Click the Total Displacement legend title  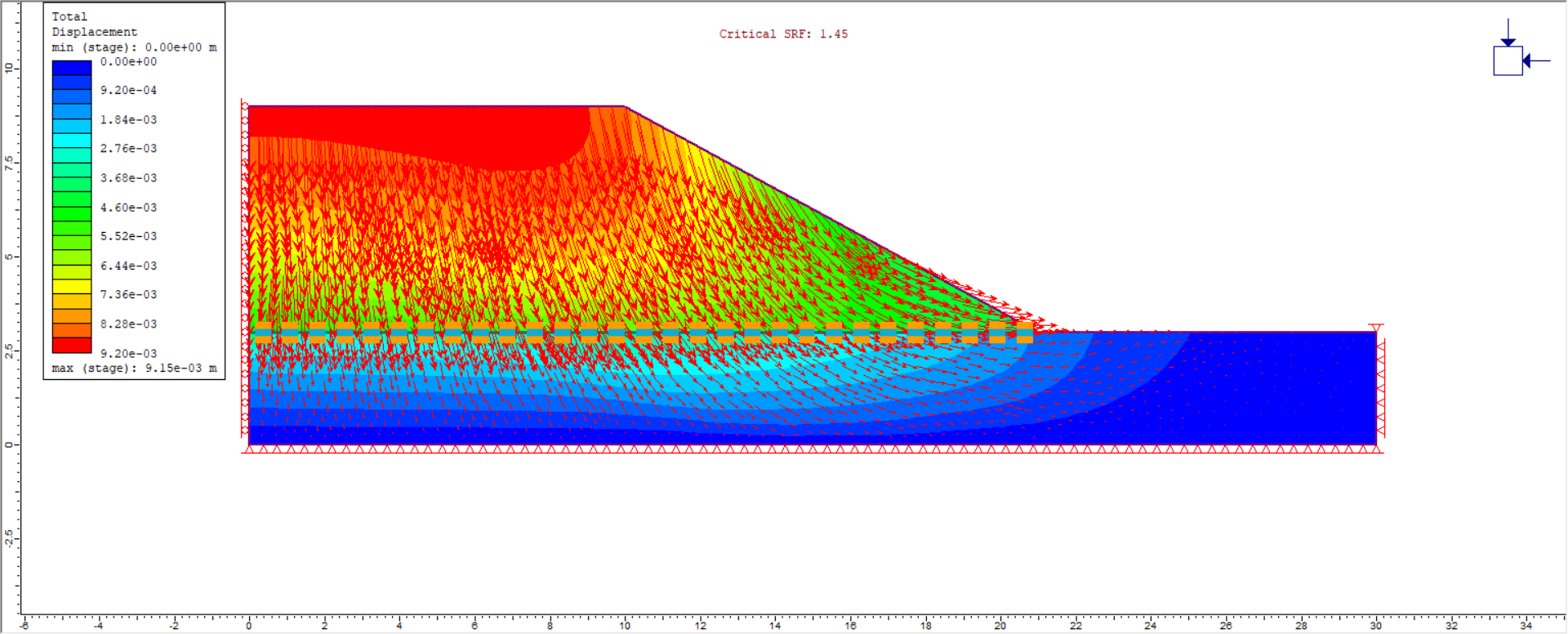pyautogui.click(x=94, y=24)
